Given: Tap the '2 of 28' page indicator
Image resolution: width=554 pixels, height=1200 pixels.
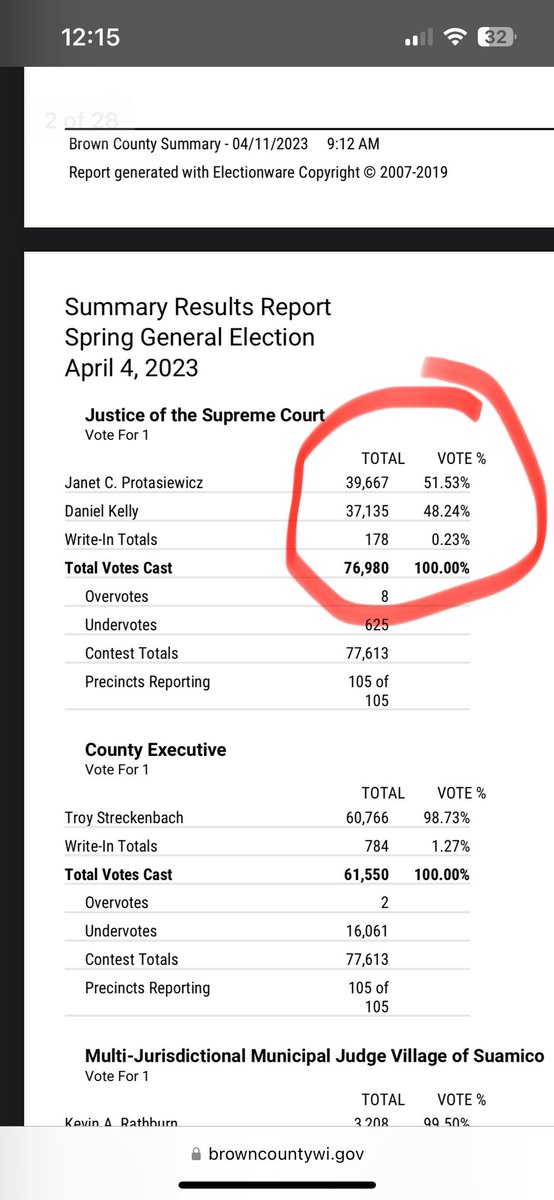Looking at the screenshot, I should pos(79,122).
